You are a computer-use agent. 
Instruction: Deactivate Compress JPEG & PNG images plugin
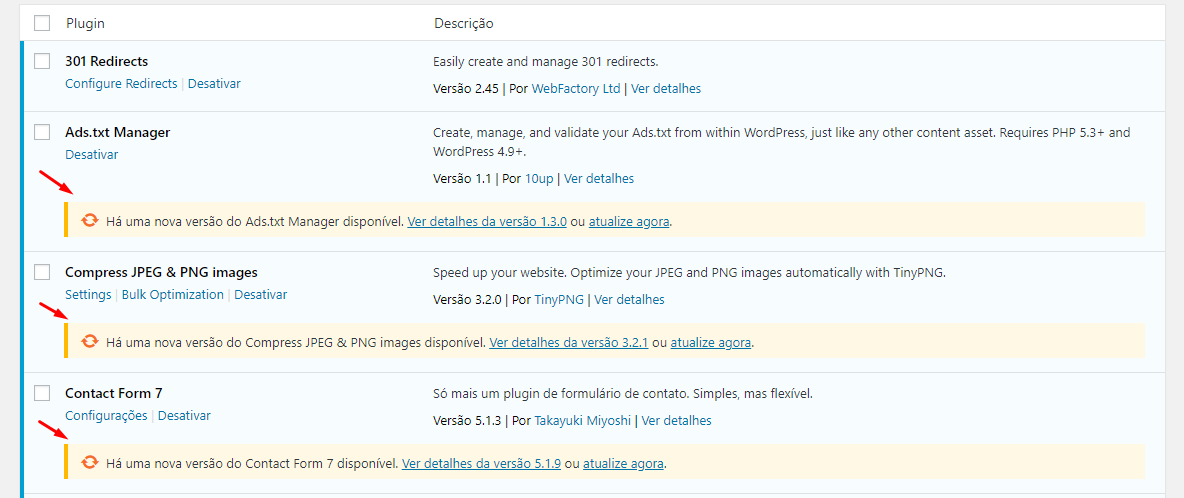click(x=261, y=294)
